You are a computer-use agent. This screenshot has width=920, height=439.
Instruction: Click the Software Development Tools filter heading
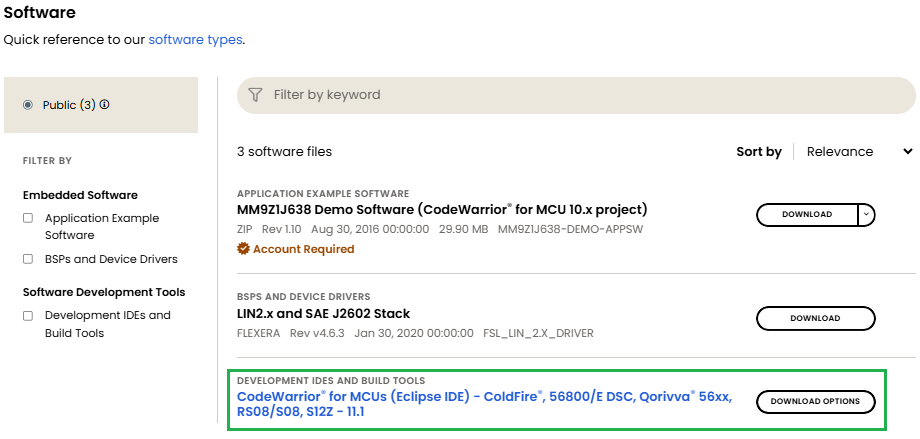point(104,292)
